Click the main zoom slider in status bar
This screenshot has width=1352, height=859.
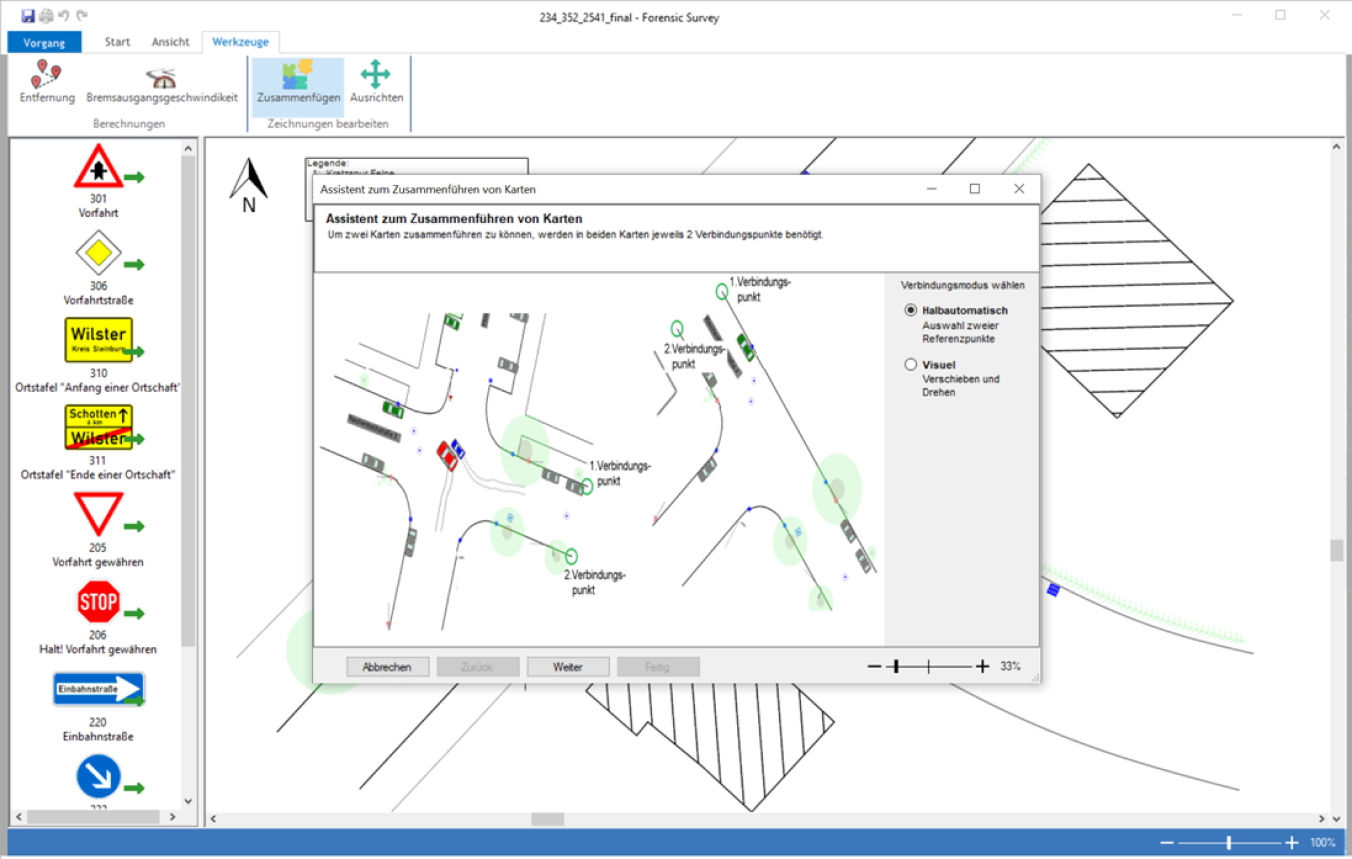click(x=1229, y=843)
